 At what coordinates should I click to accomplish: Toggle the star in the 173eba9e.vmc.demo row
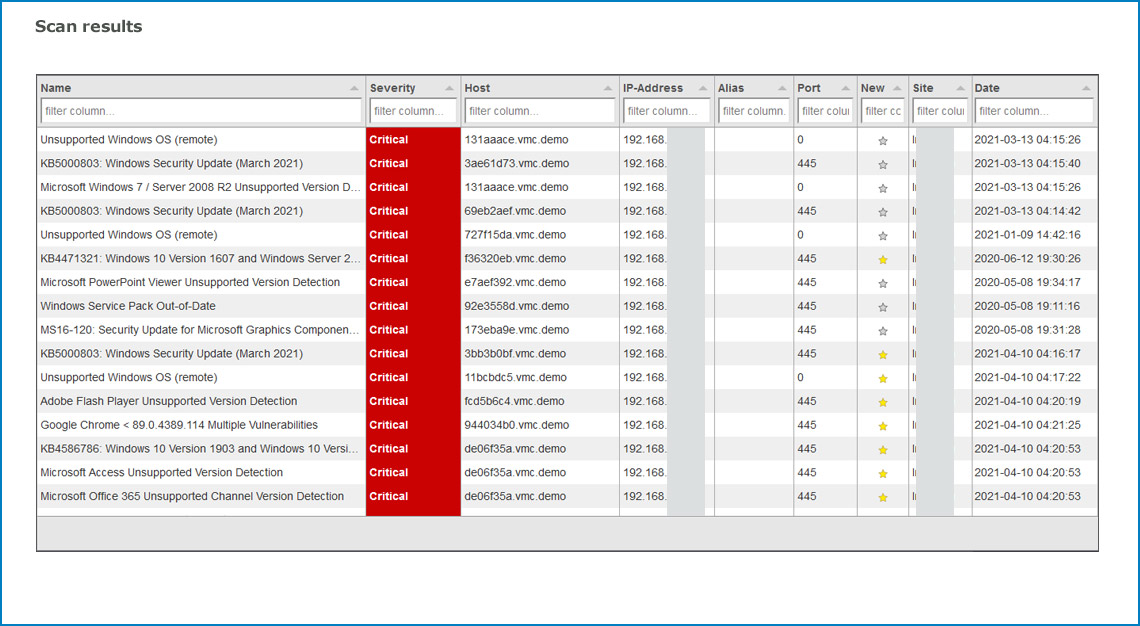tap(883, 331)
